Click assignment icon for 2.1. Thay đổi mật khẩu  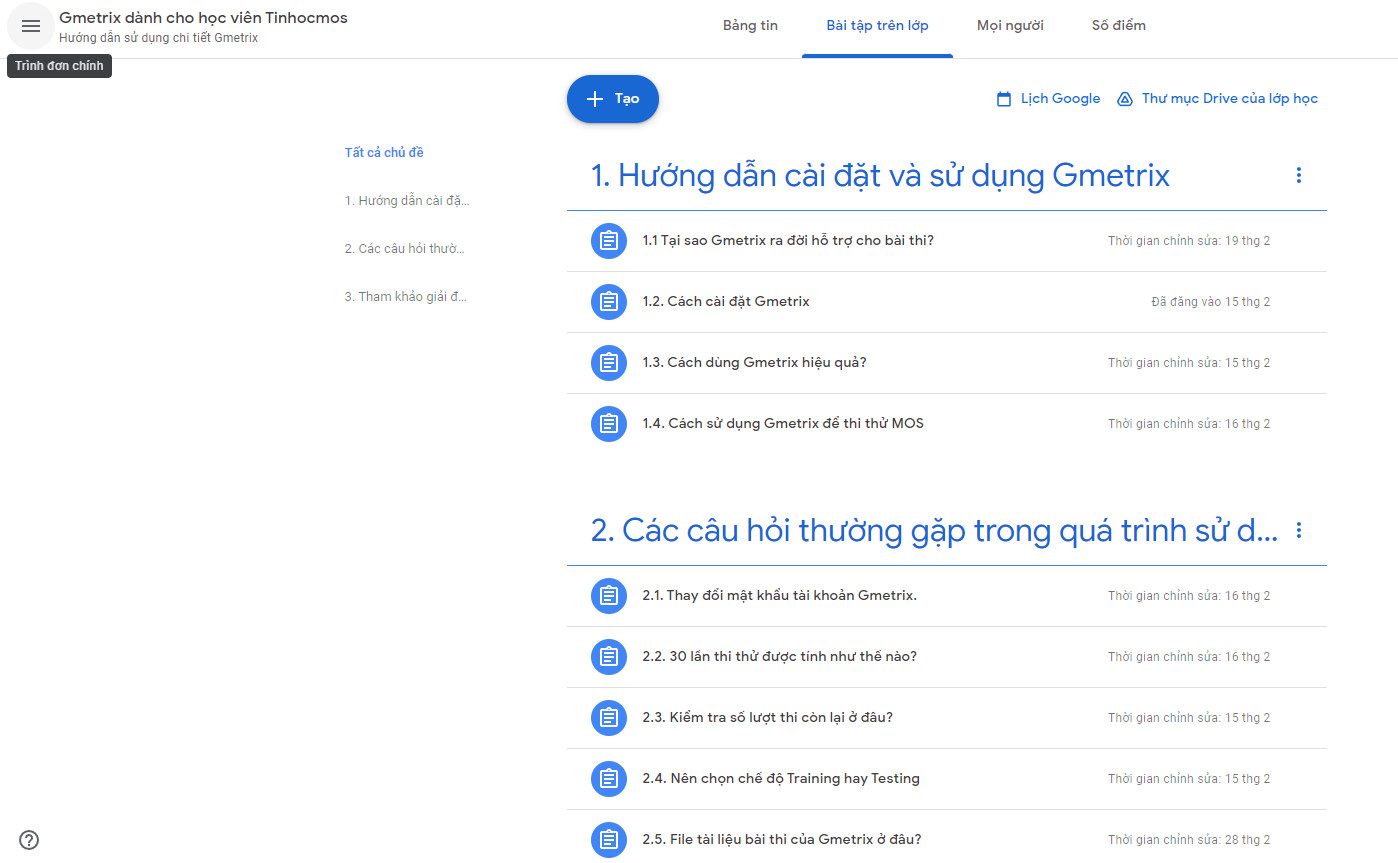tap(609, 596)
